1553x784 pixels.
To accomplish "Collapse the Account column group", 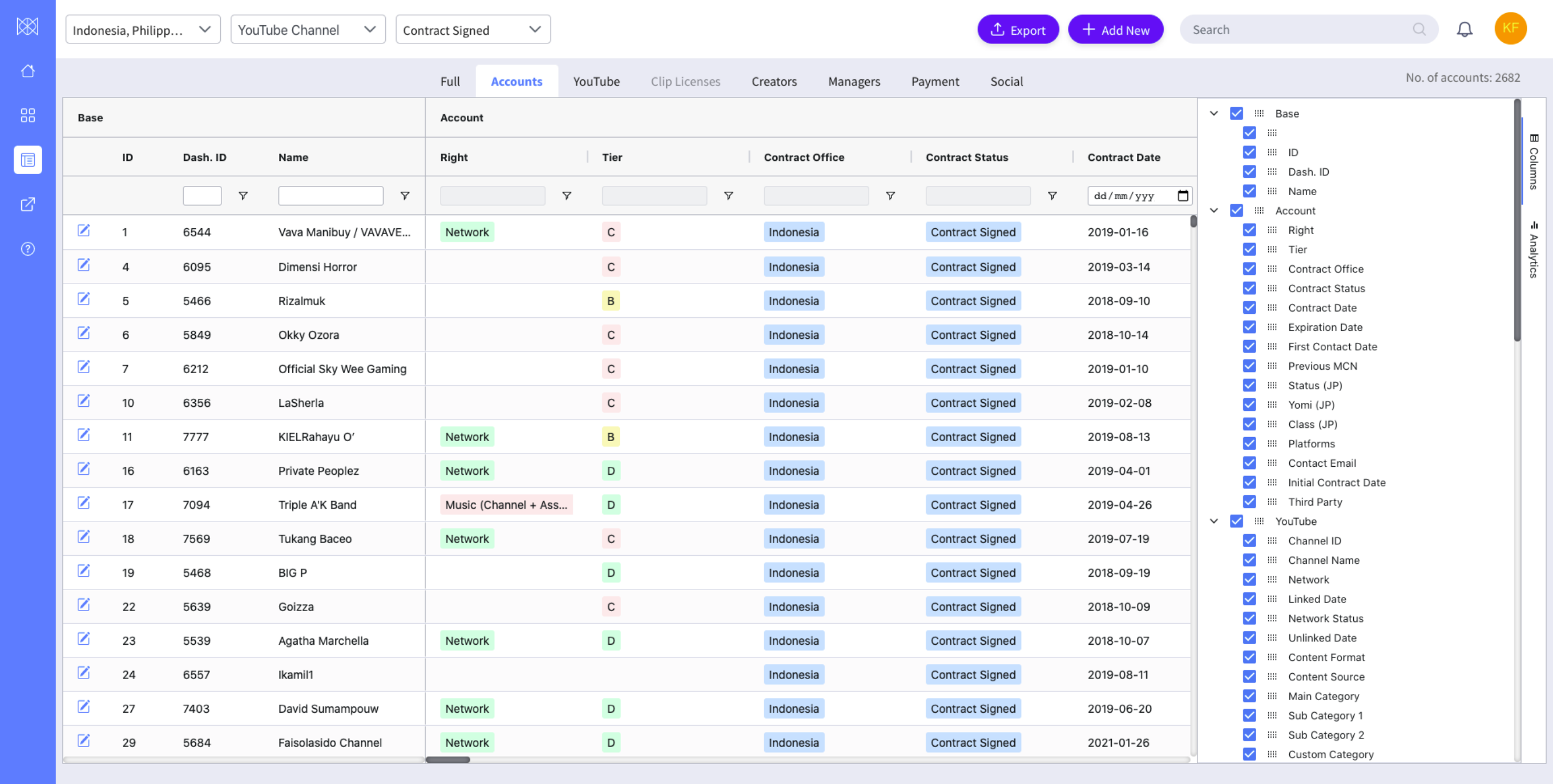I will pyautogui.click(x=1213, y=211).
